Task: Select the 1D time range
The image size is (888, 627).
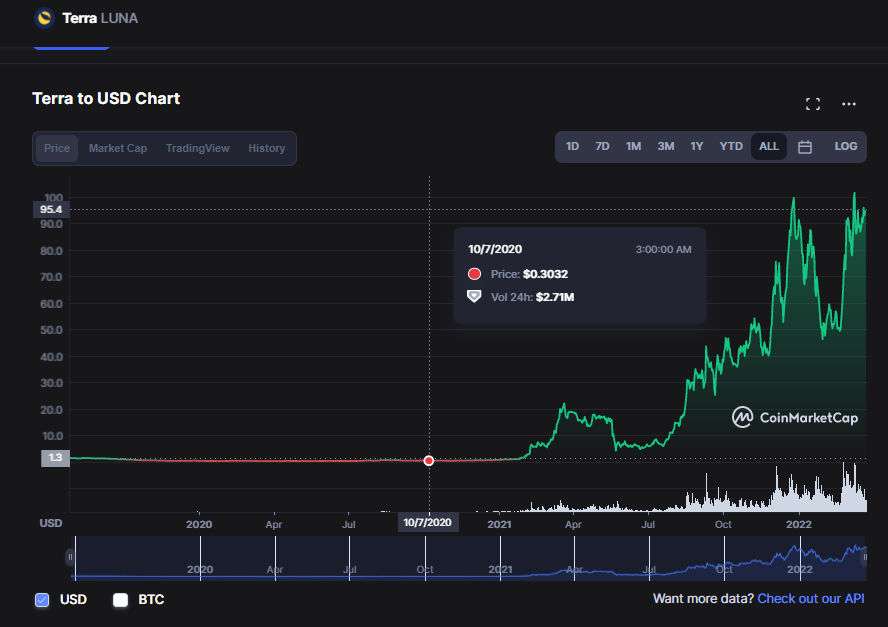Action: [x=572, y=146]
